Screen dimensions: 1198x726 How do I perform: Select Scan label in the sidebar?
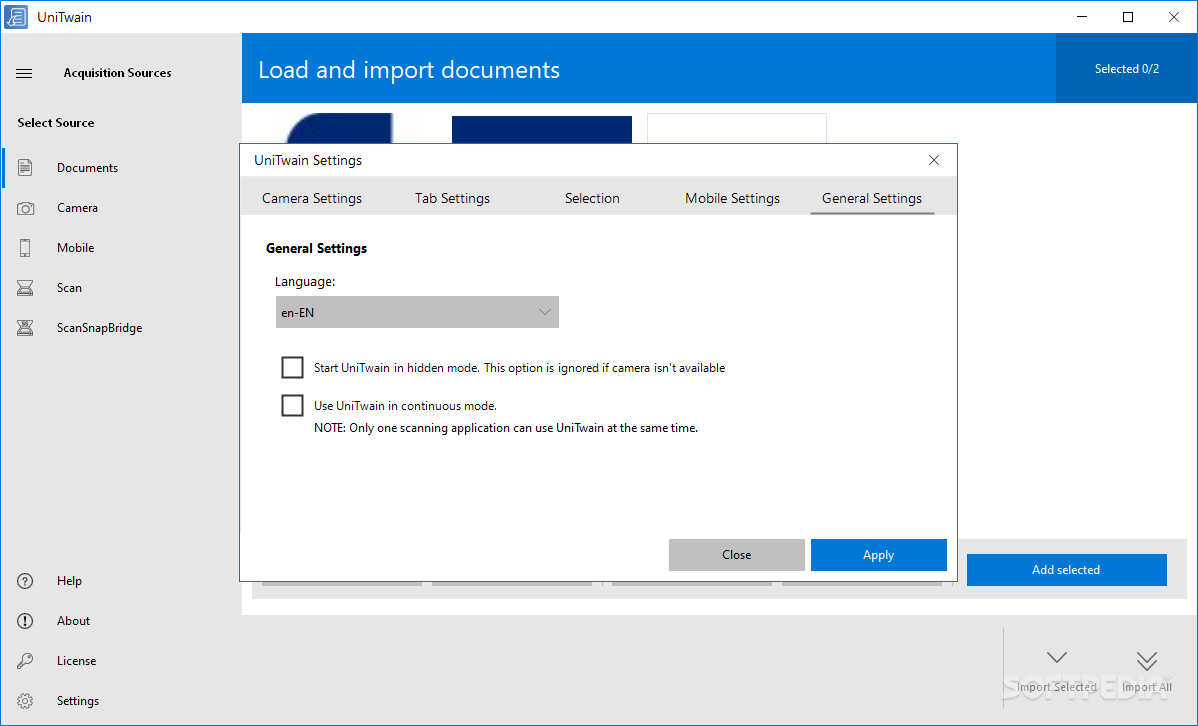(x=69, y=287)
